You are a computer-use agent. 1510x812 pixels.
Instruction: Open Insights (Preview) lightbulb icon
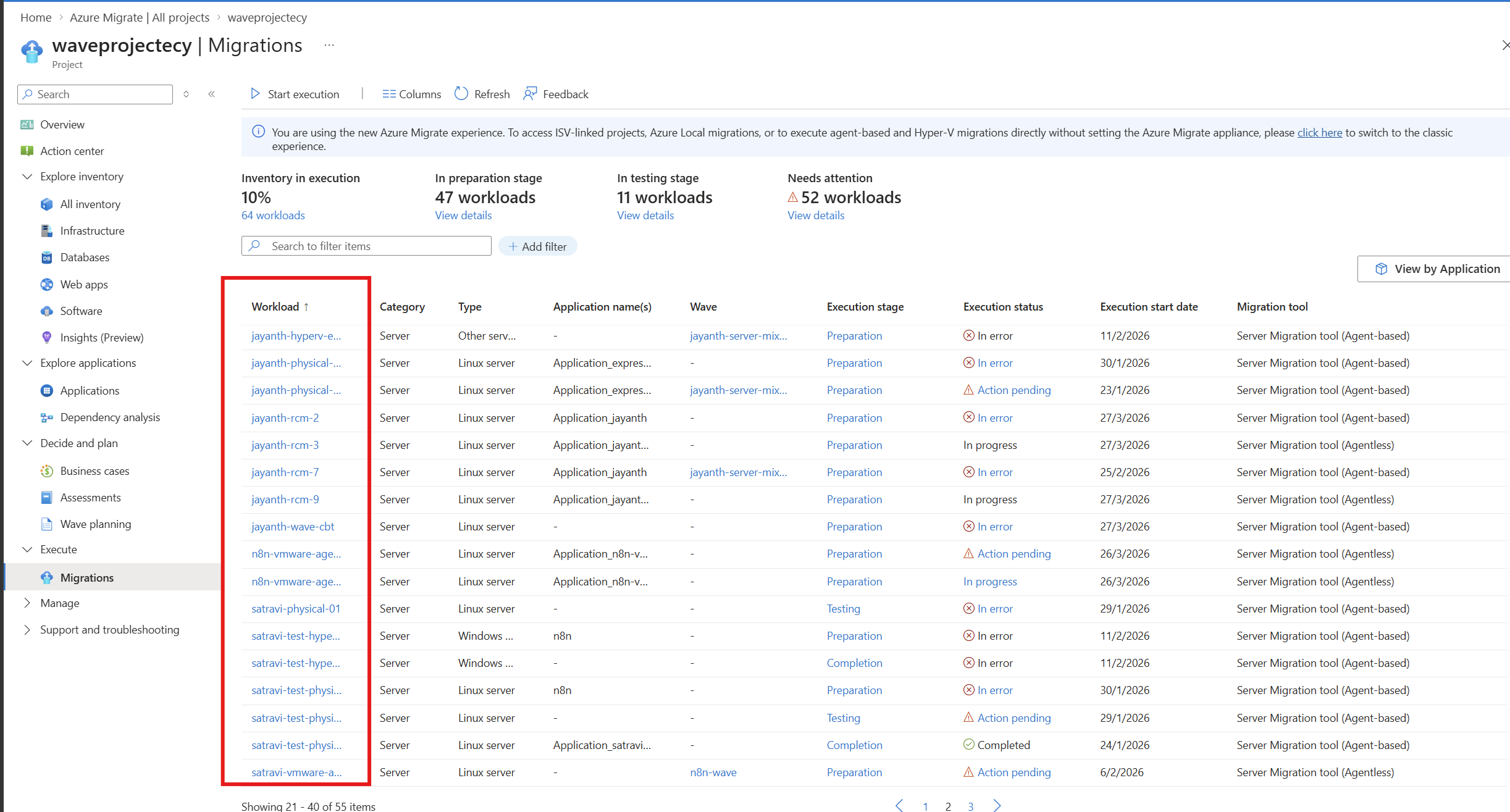point(47,338)
